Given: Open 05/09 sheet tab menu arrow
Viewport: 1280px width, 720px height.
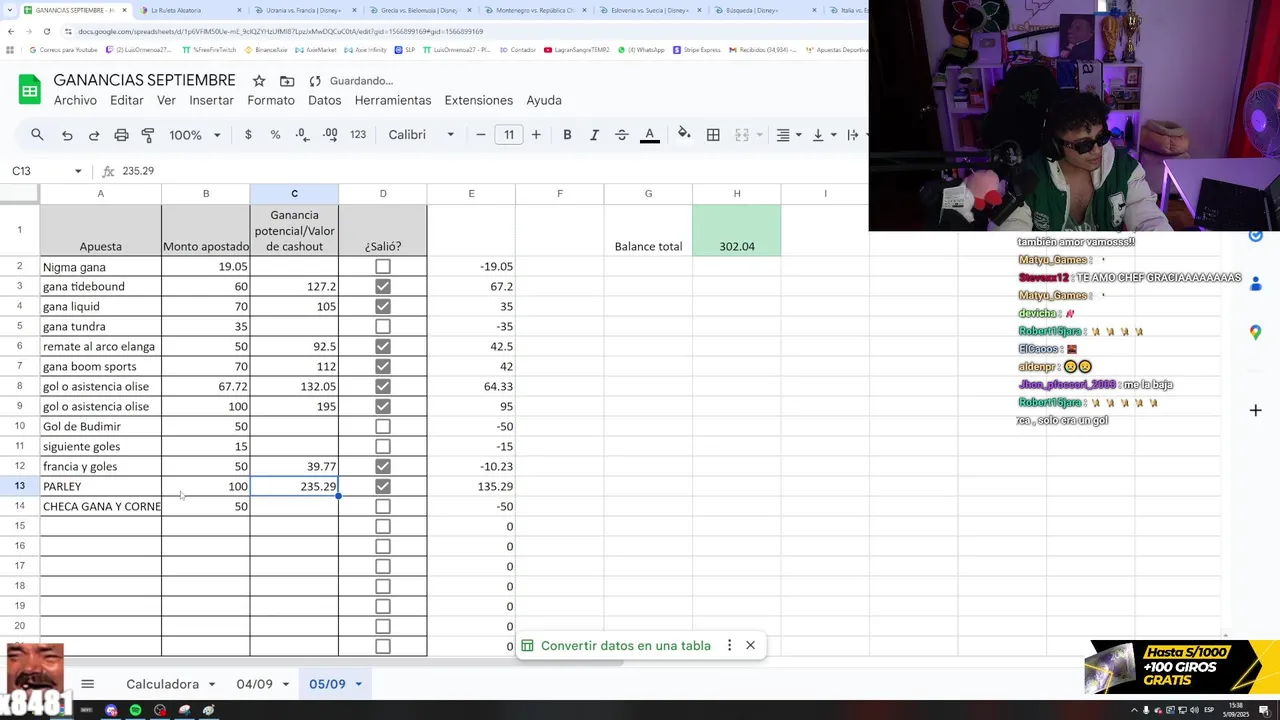Looking at the screenshot, I should (358, 685).
